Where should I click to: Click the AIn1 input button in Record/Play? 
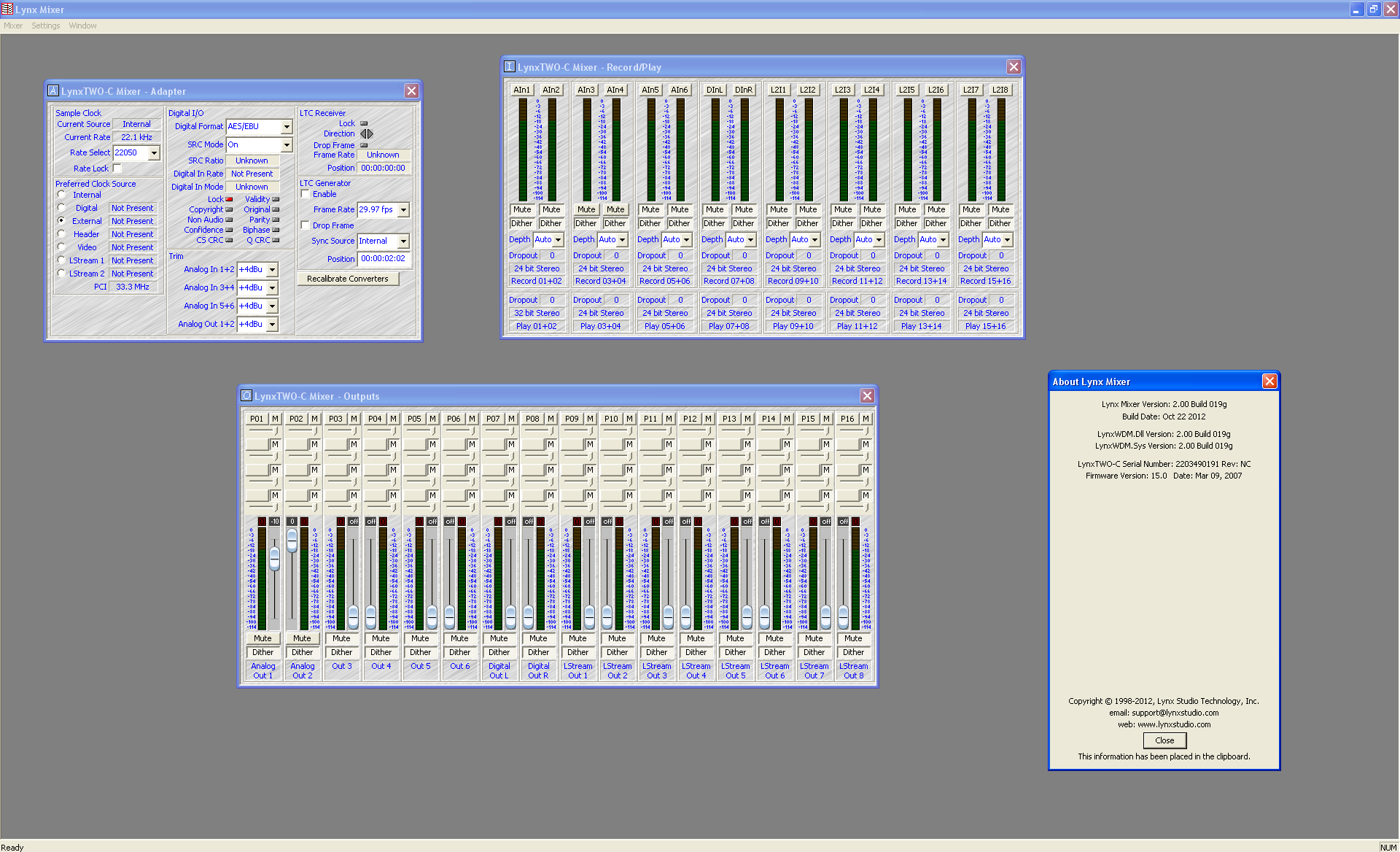point(522,90)
